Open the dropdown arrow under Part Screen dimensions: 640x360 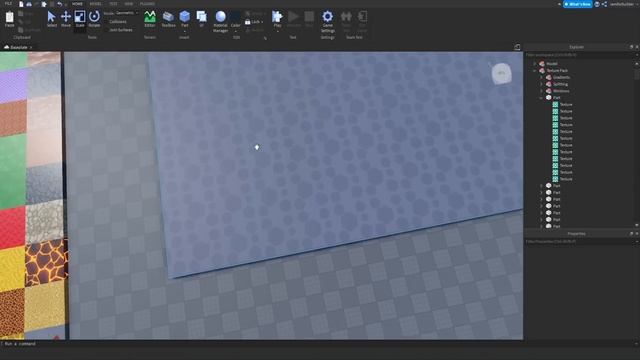pyautogui.click(x=184, y=31)
